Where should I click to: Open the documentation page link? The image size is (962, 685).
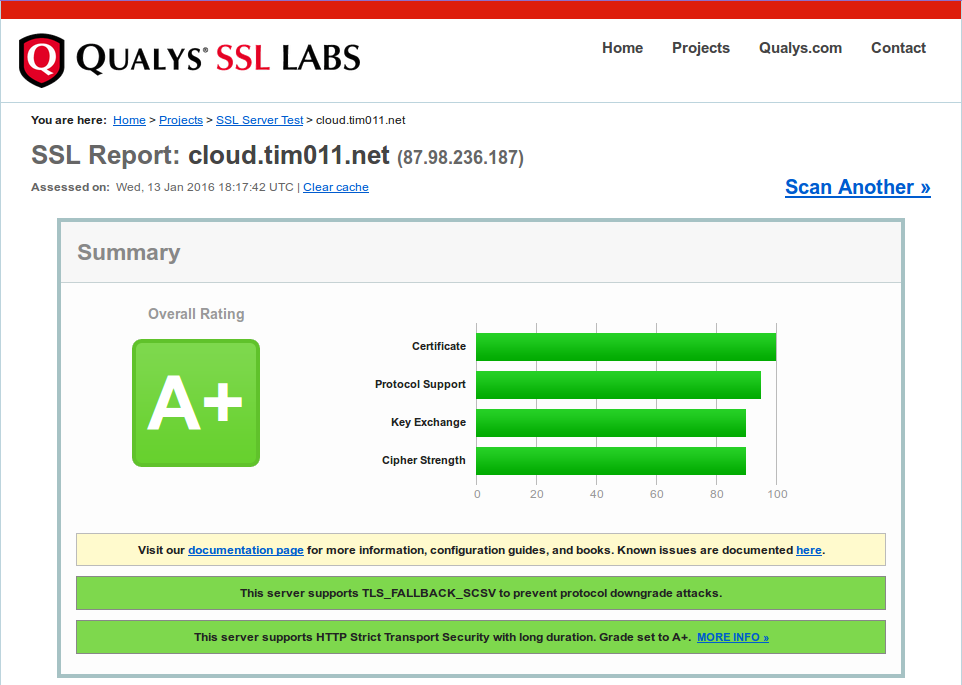pos(245,550)
